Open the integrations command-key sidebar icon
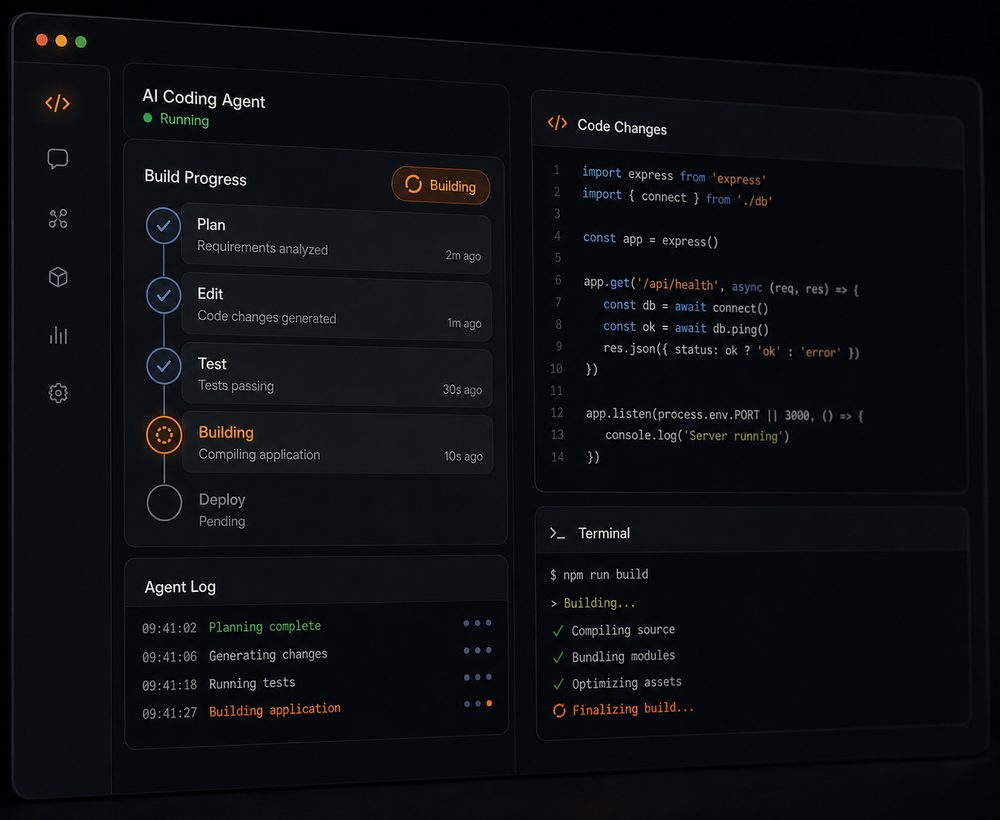 [58, 219]
